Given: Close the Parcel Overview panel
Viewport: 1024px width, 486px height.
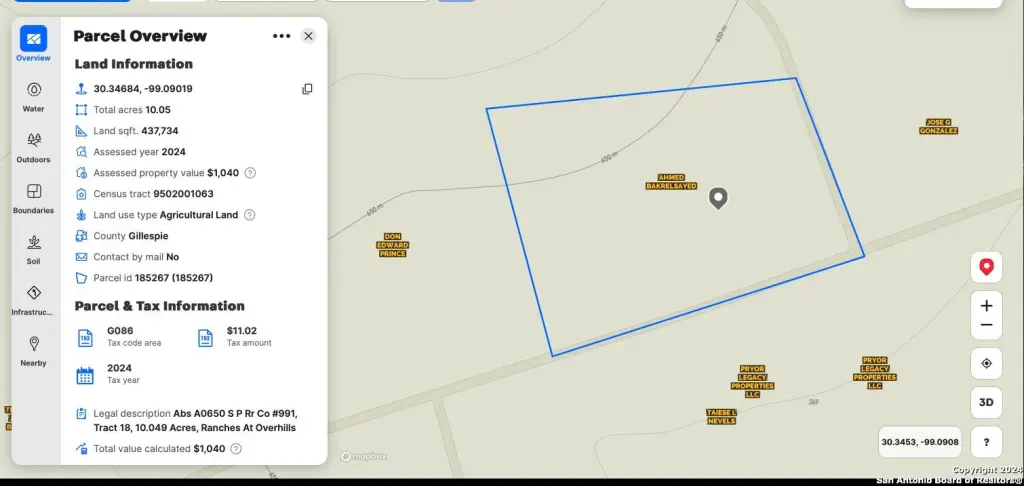Looking at the screenshot, I should (308, 36).
